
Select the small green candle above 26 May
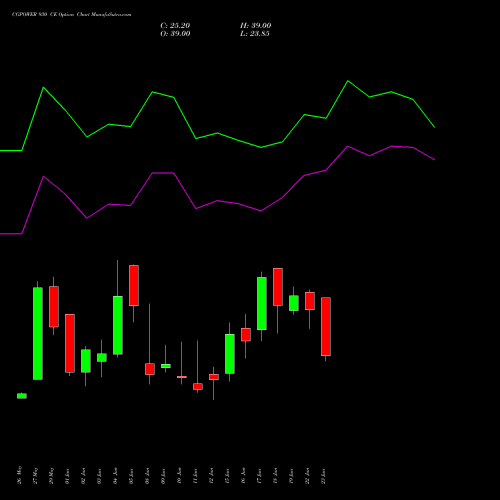[22, 396]
